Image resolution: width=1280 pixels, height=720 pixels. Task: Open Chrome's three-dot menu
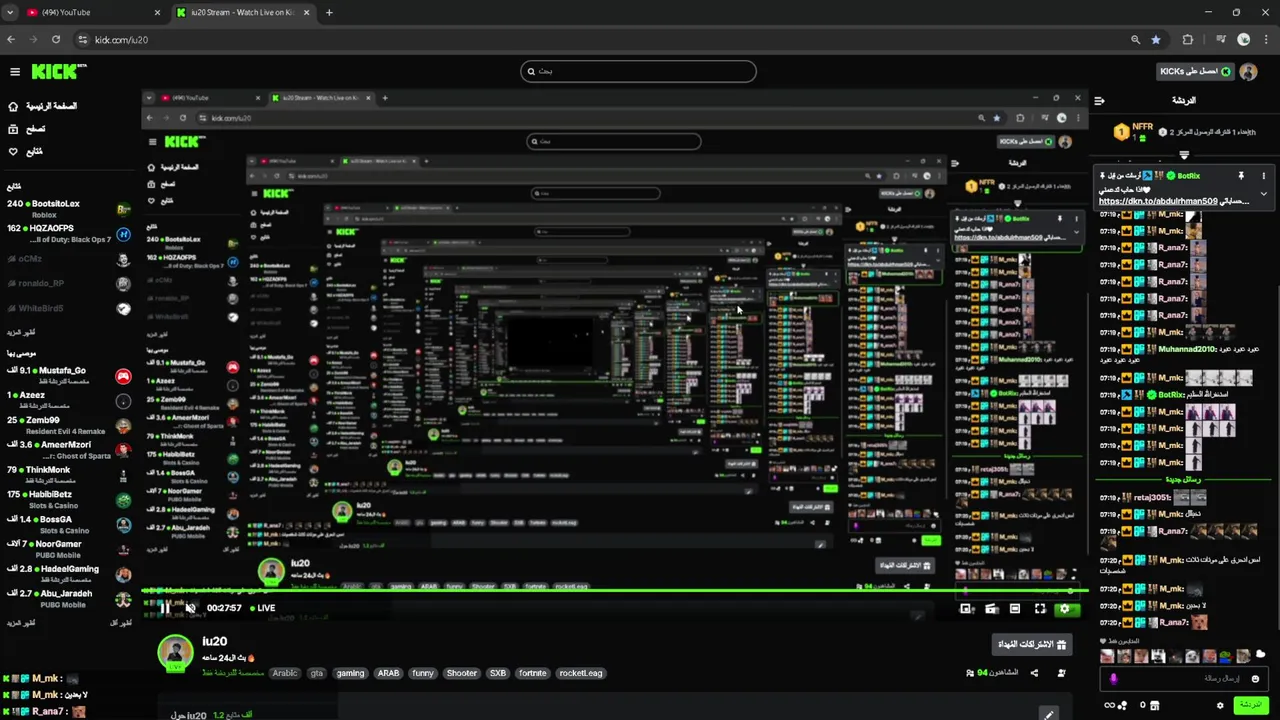1266,39
